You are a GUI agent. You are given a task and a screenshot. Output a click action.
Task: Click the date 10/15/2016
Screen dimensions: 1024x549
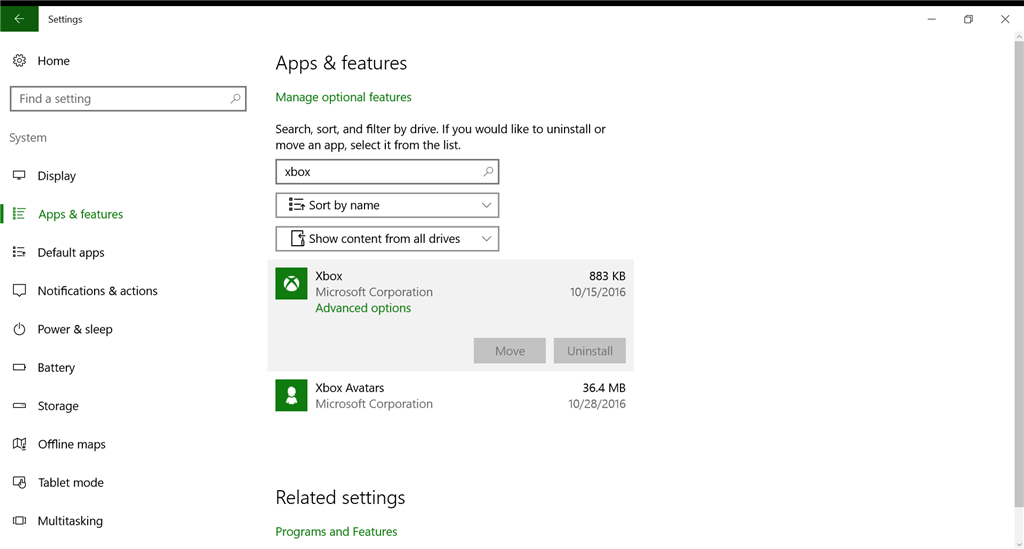[598, 292]
